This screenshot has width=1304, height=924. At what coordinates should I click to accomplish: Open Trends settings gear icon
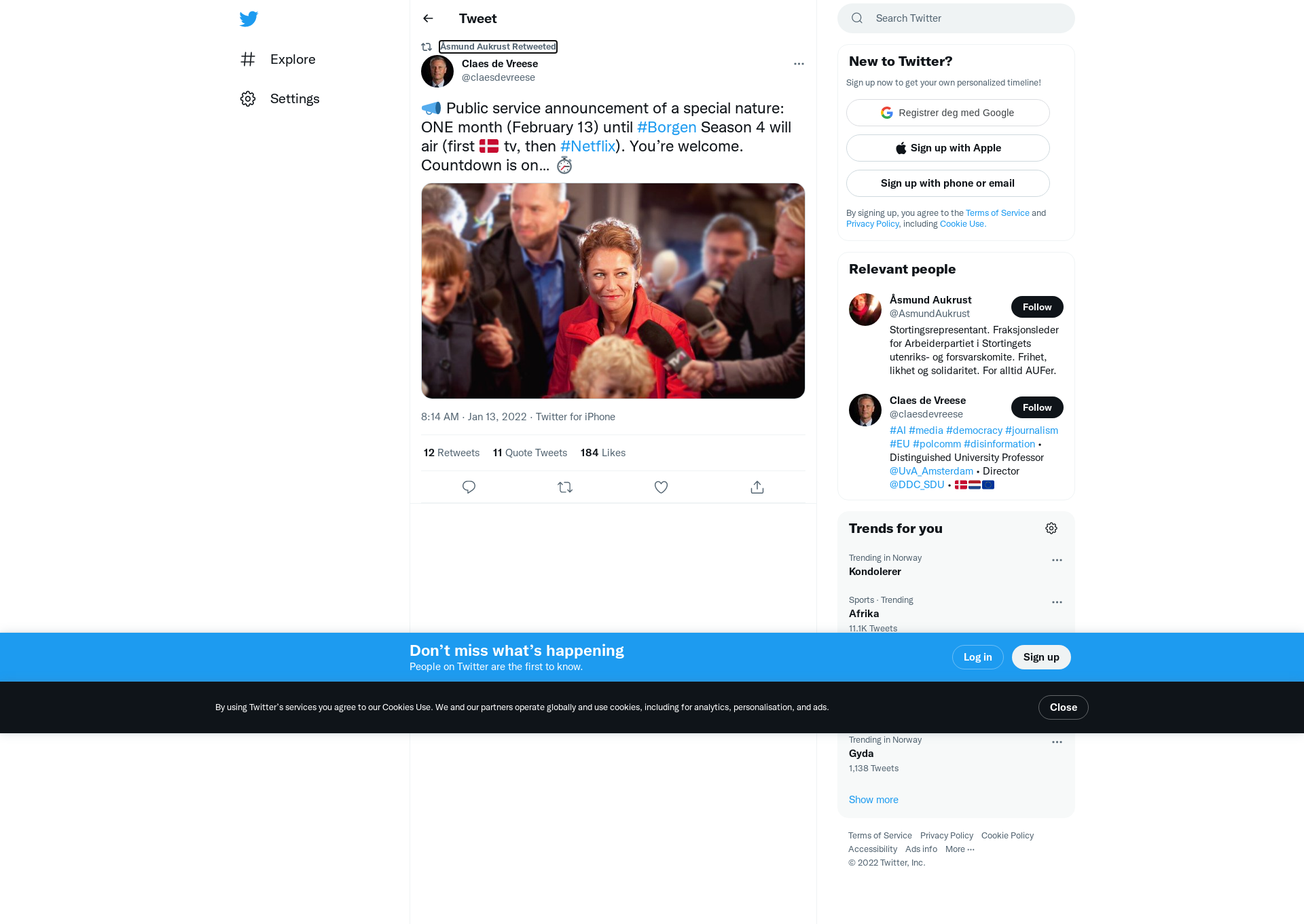pos(1051,528)
